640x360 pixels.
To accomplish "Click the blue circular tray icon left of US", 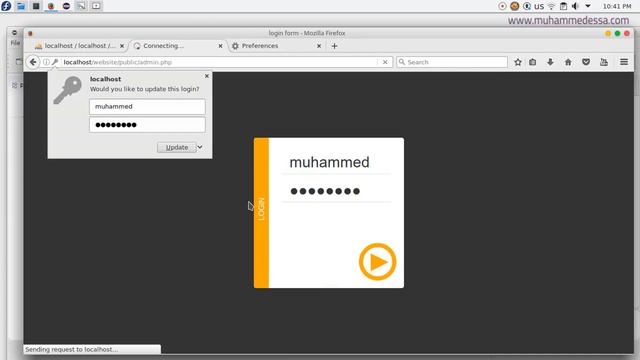I will click(x=527, y=6).
